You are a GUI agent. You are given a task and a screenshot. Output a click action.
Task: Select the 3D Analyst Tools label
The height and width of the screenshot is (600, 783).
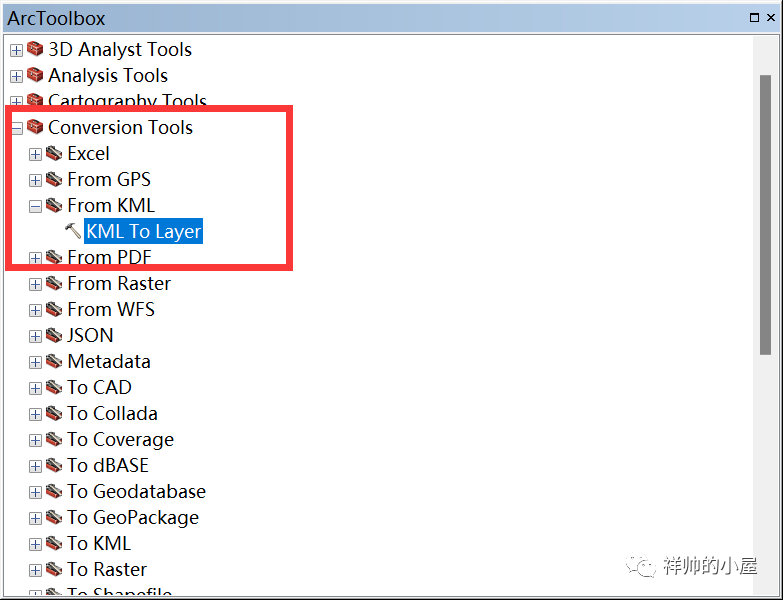click(x=120, y=49)
